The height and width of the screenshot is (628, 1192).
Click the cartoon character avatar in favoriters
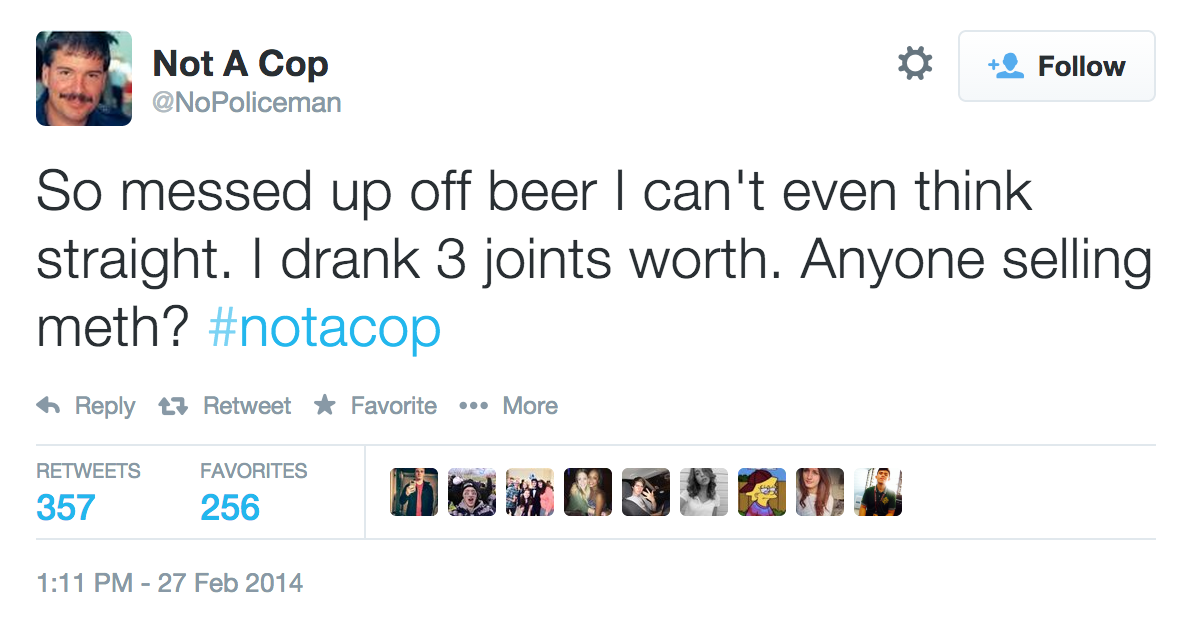click(x=762, y=492)
